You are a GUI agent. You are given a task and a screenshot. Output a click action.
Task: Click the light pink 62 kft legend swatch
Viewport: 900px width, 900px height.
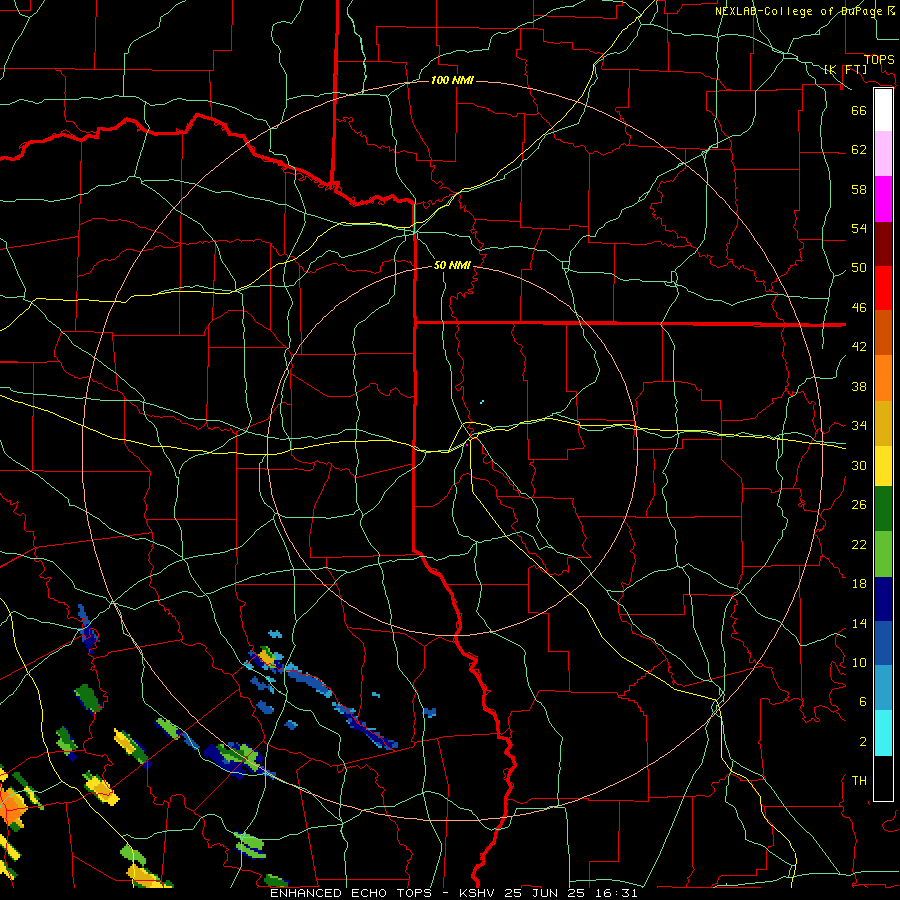click(x=883, y=154)
